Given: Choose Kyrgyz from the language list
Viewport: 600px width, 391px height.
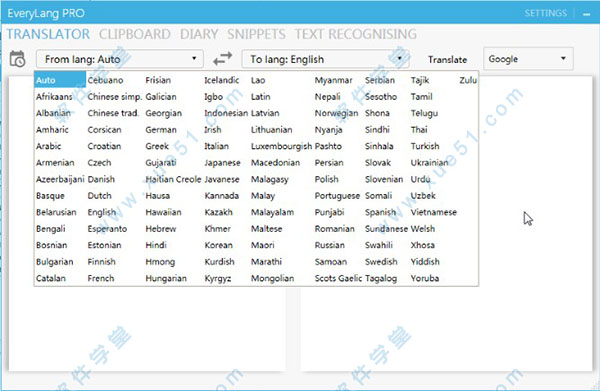Looking at the screenshot, I should click(x=218, y=278).
